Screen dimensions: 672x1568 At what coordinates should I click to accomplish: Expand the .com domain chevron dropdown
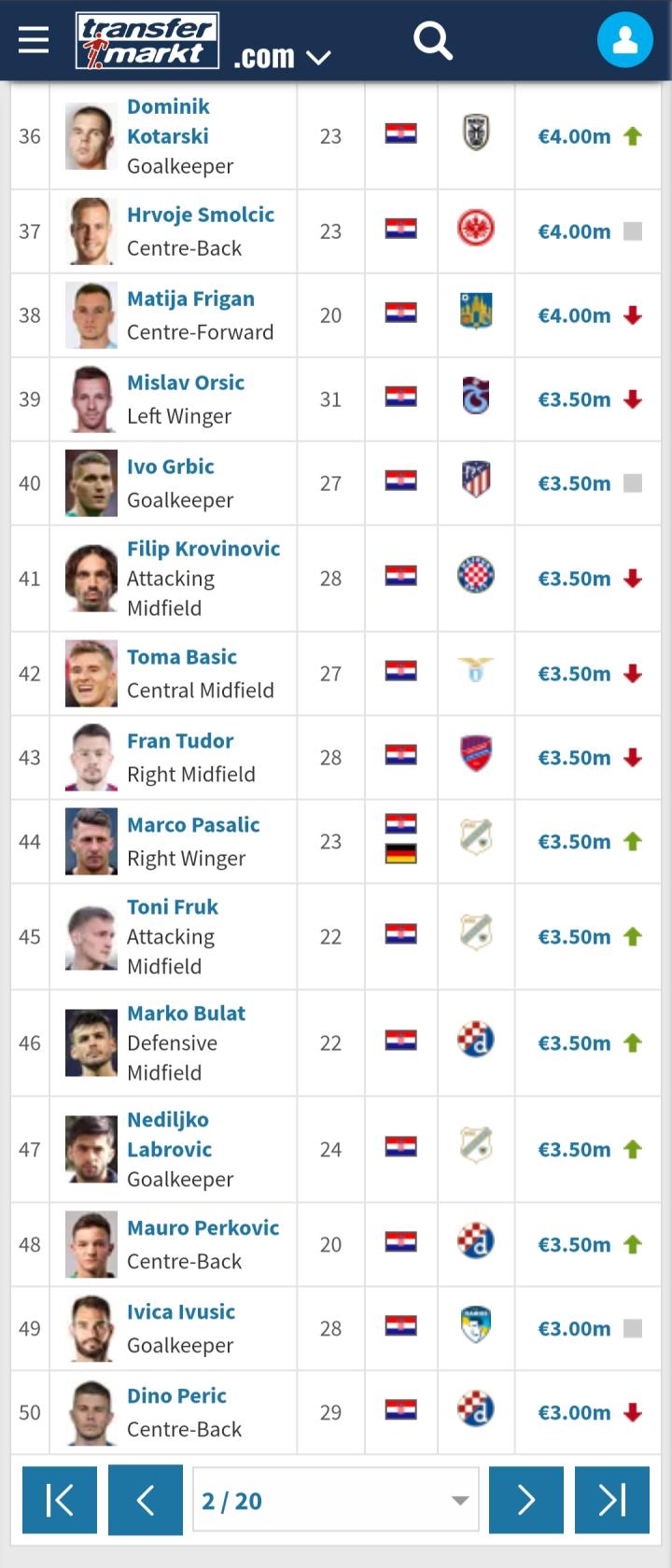(318, 58)
